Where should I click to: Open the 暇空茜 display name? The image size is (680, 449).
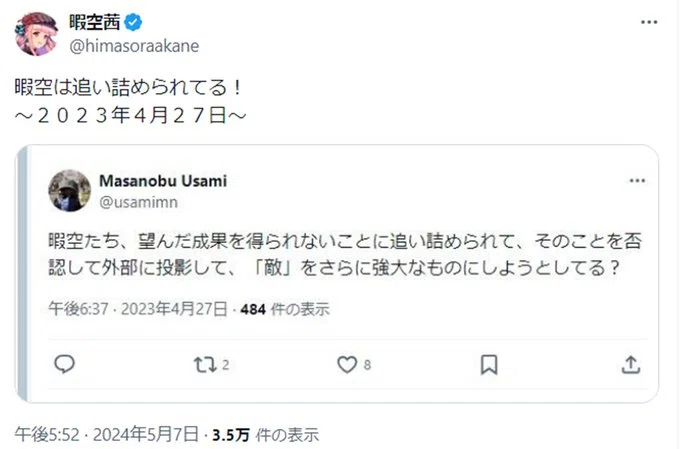(x=95, y=22)
